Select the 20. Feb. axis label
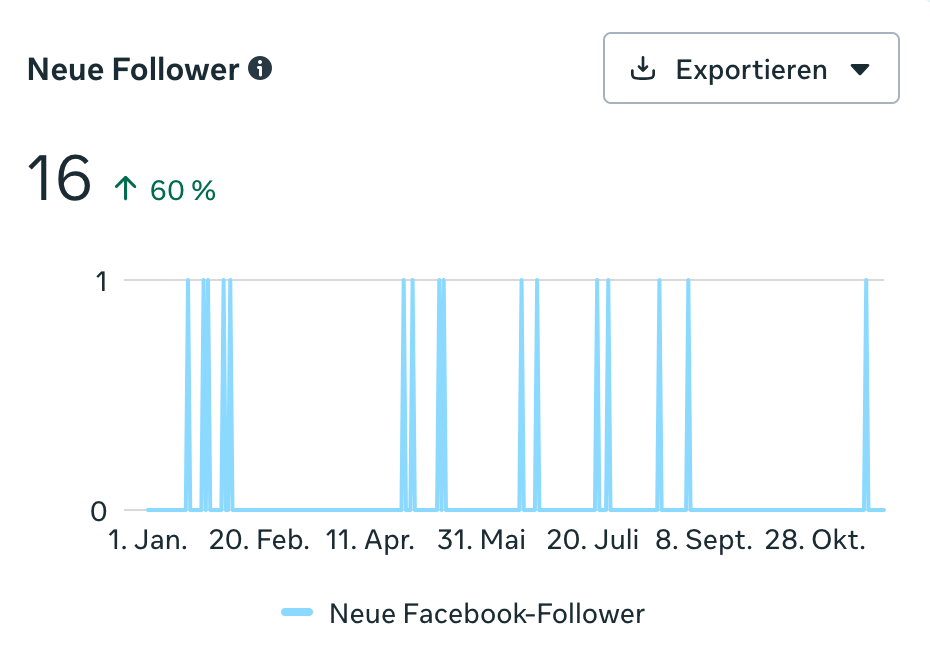 [x=259, y=541]
